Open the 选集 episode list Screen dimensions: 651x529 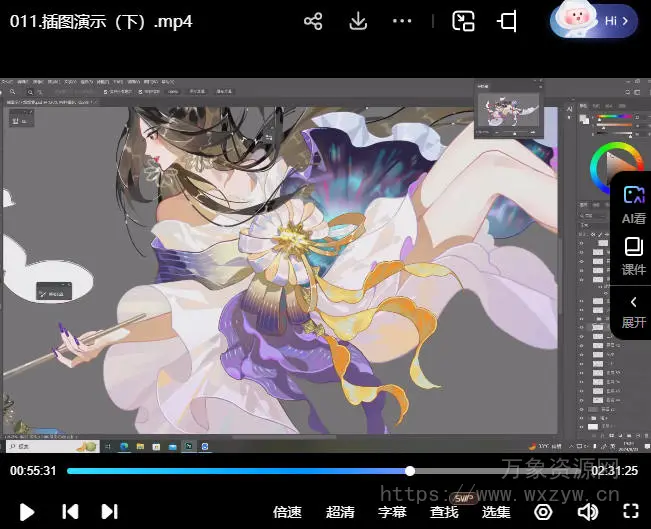(496, 512)
